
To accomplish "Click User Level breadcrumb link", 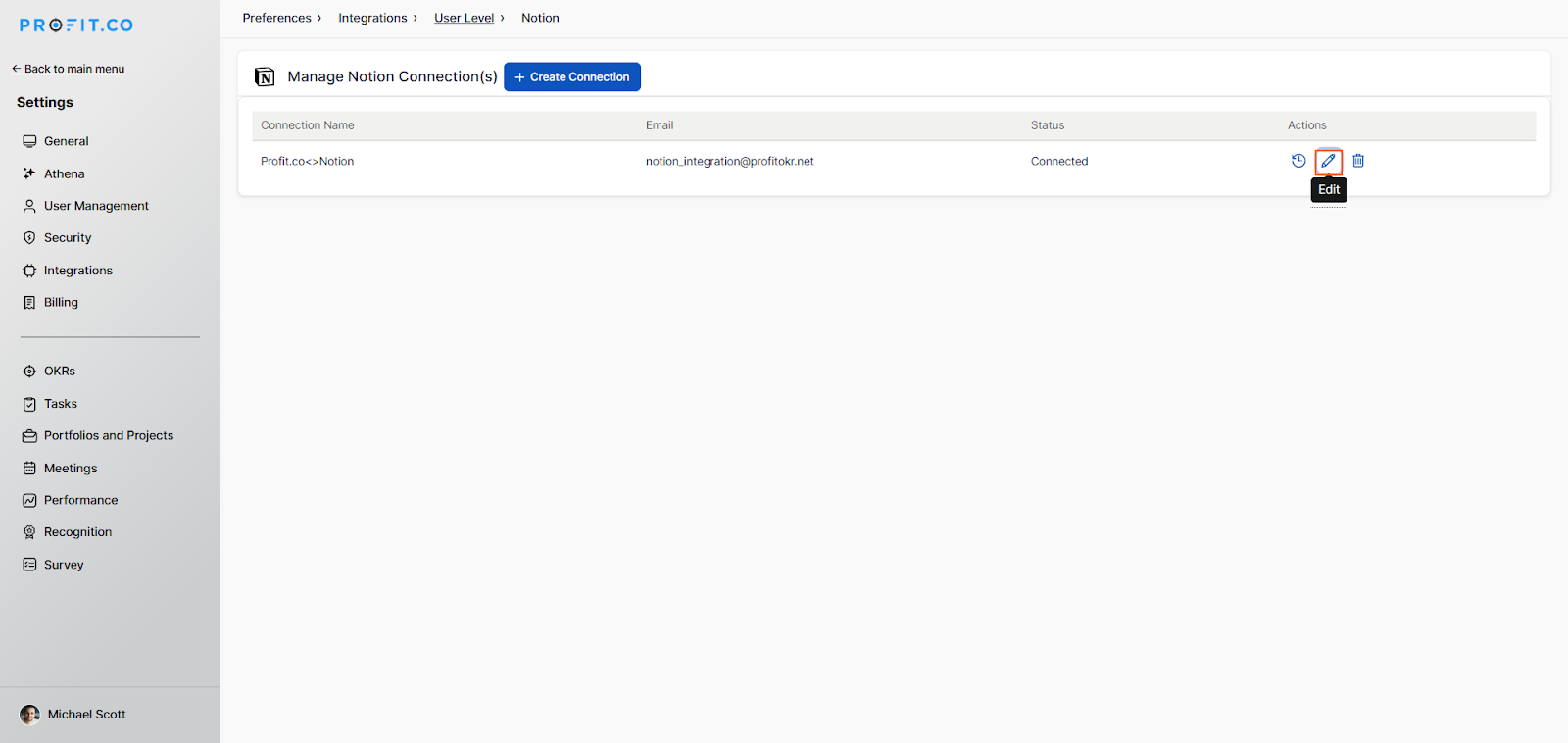I will tap(464, 18).
